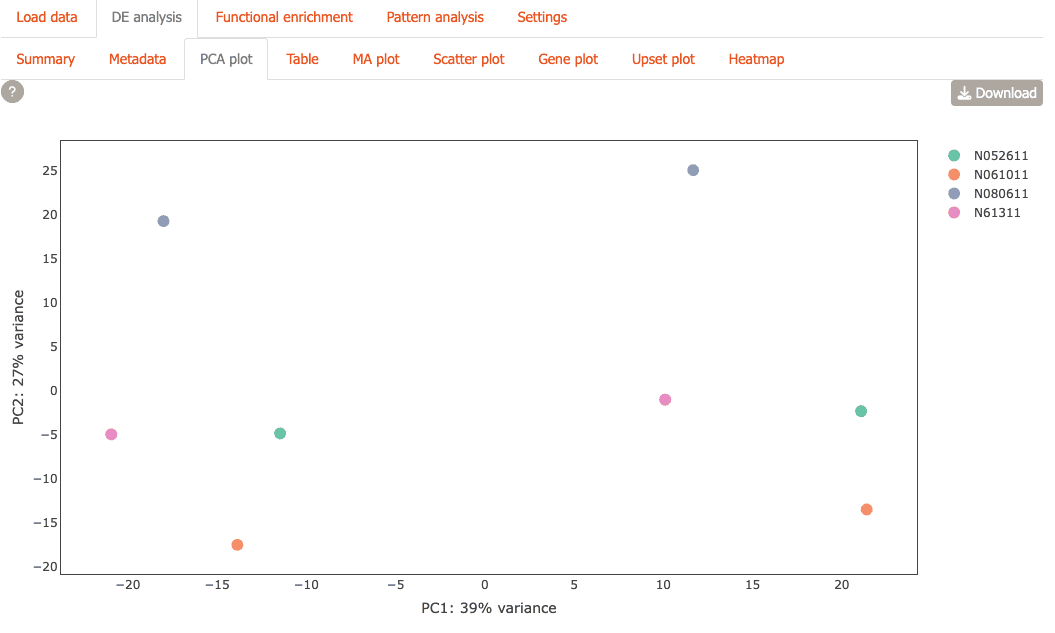Viewport: 1055px width, 633px height.
Task: Click the lowest orange point on left
Action: tap(237, 545)
